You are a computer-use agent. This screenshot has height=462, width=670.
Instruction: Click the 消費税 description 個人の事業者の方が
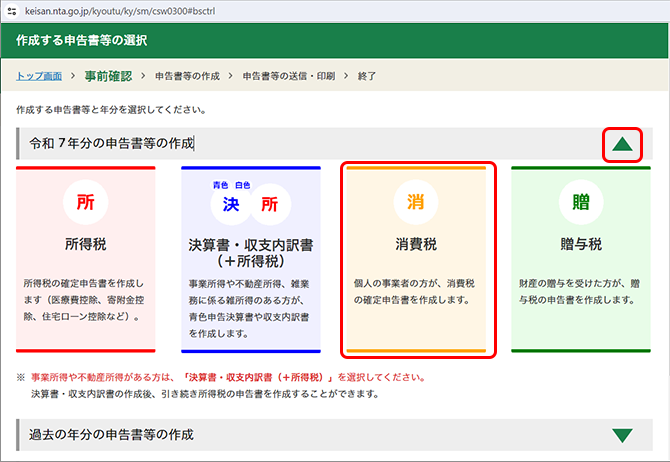[414, 291]
